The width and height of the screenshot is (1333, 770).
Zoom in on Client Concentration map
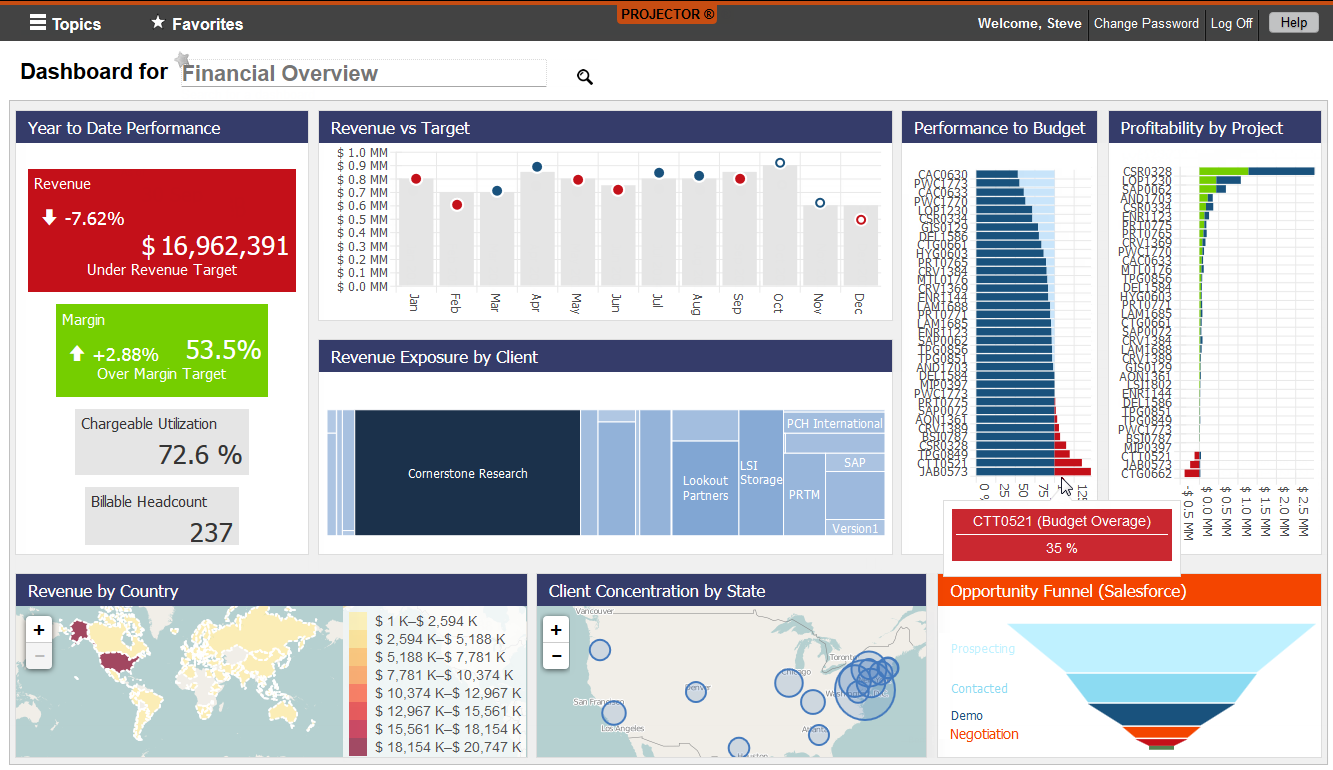(557, 630)
